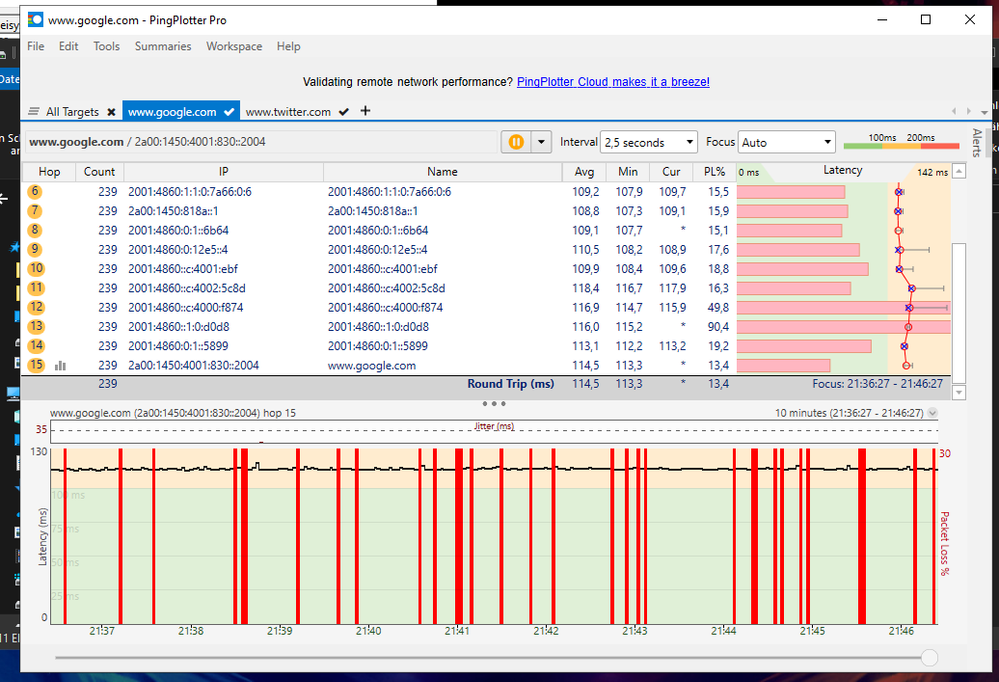The height and width of the screenshot is (682, 999).
Task: Pause the trace with the orange pause button
Action: click(516, 141)
